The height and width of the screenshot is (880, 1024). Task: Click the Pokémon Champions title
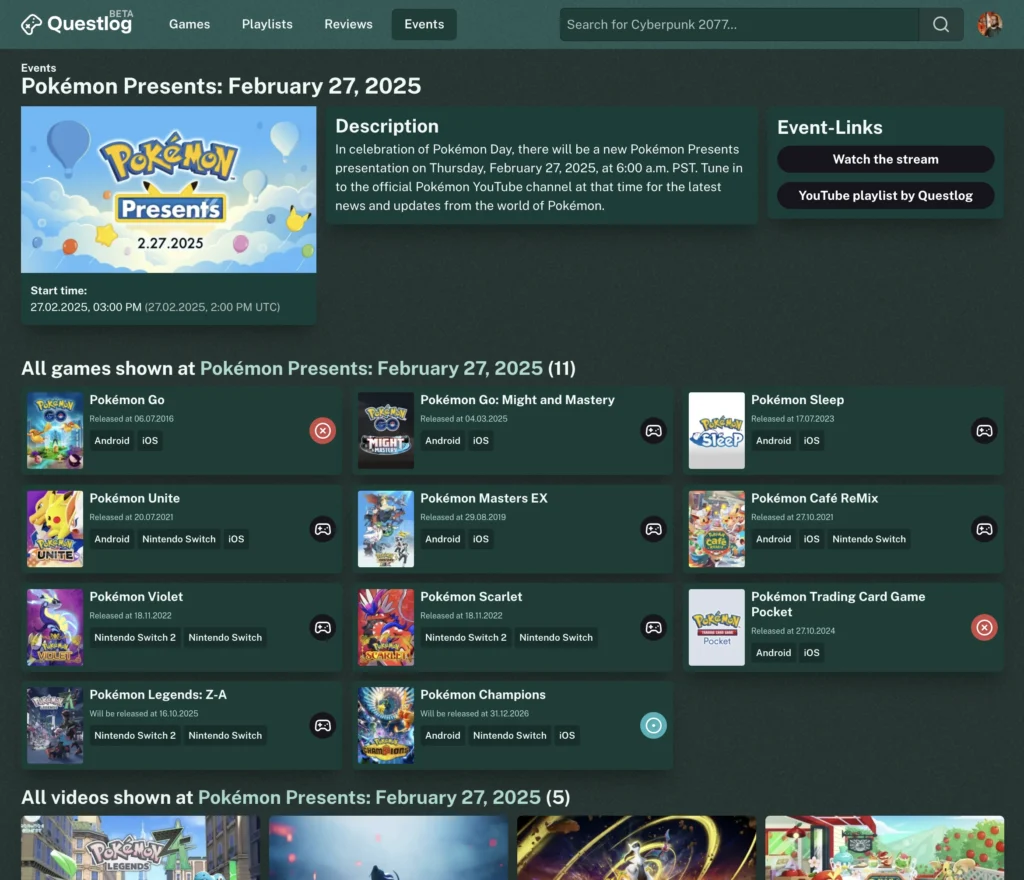click(483, 695)
